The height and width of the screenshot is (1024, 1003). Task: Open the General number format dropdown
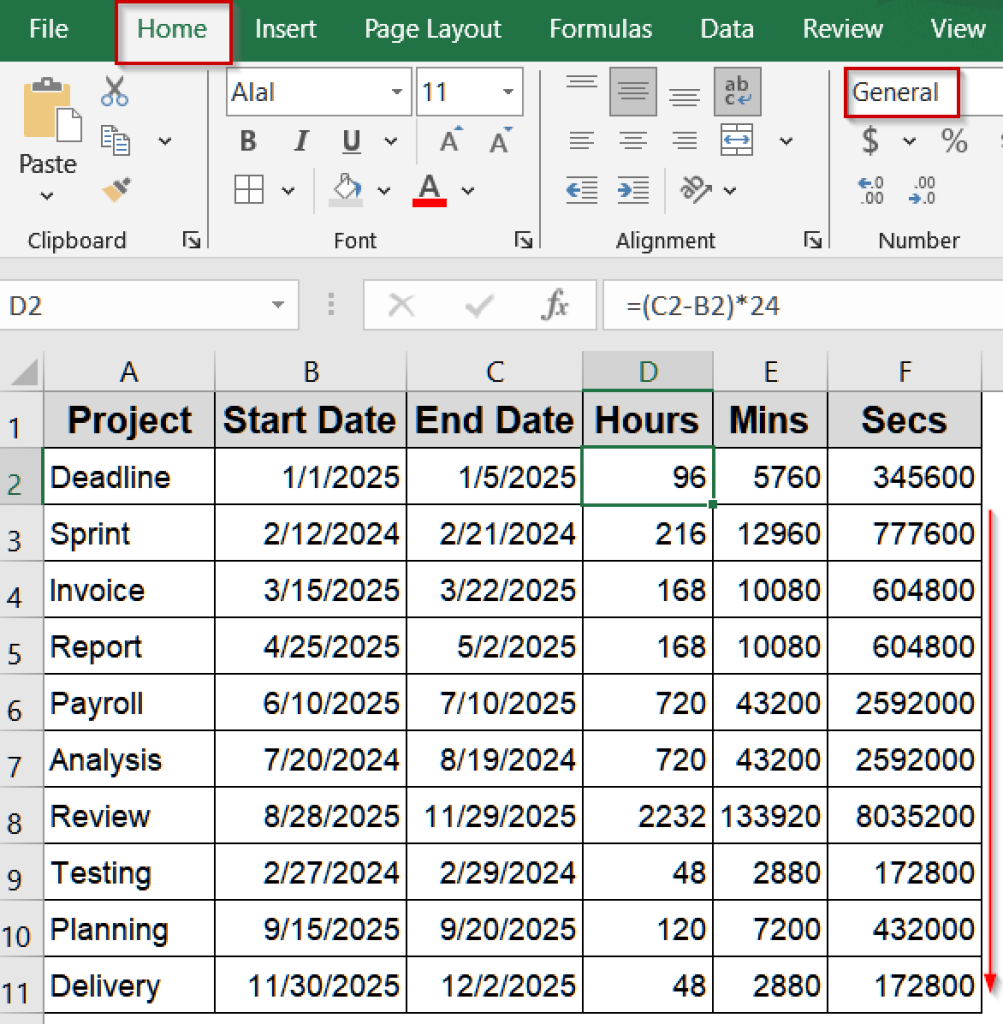click(901, 92)
